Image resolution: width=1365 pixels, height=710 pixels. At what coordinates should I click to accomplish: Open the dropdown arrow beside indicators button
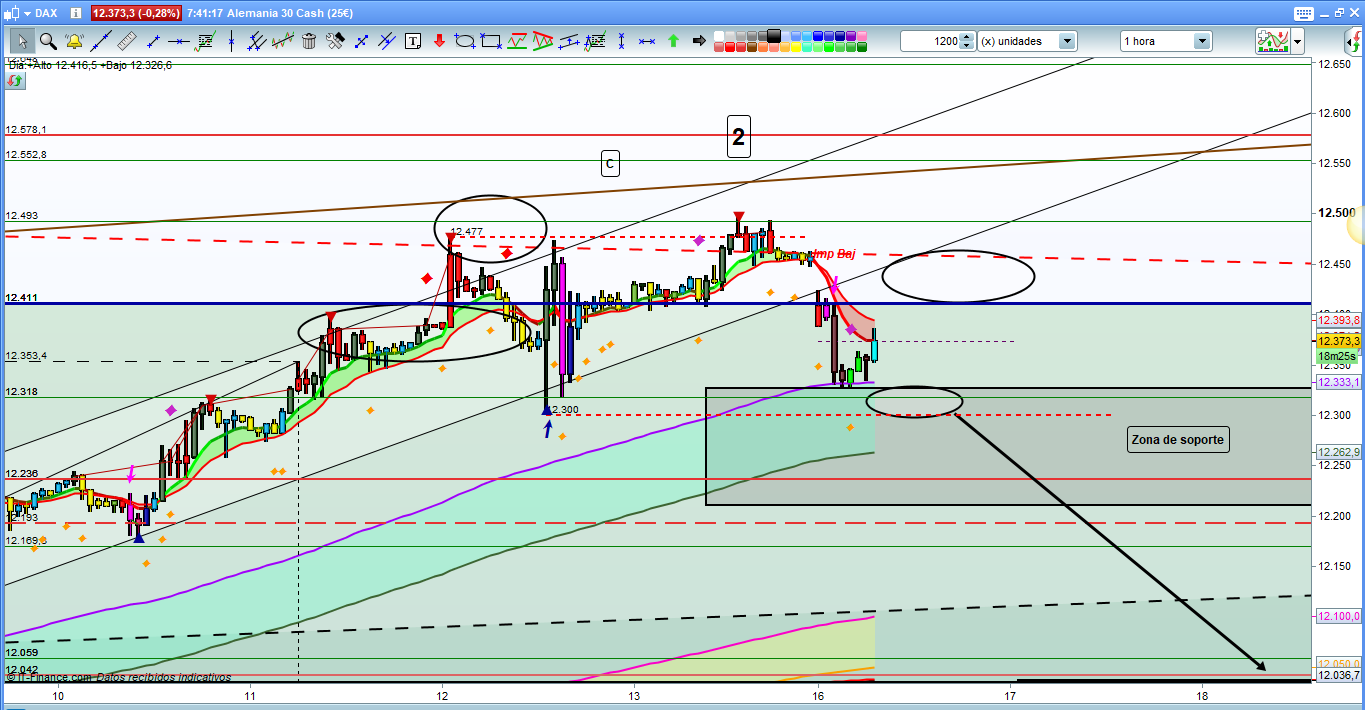point(1297,41)
